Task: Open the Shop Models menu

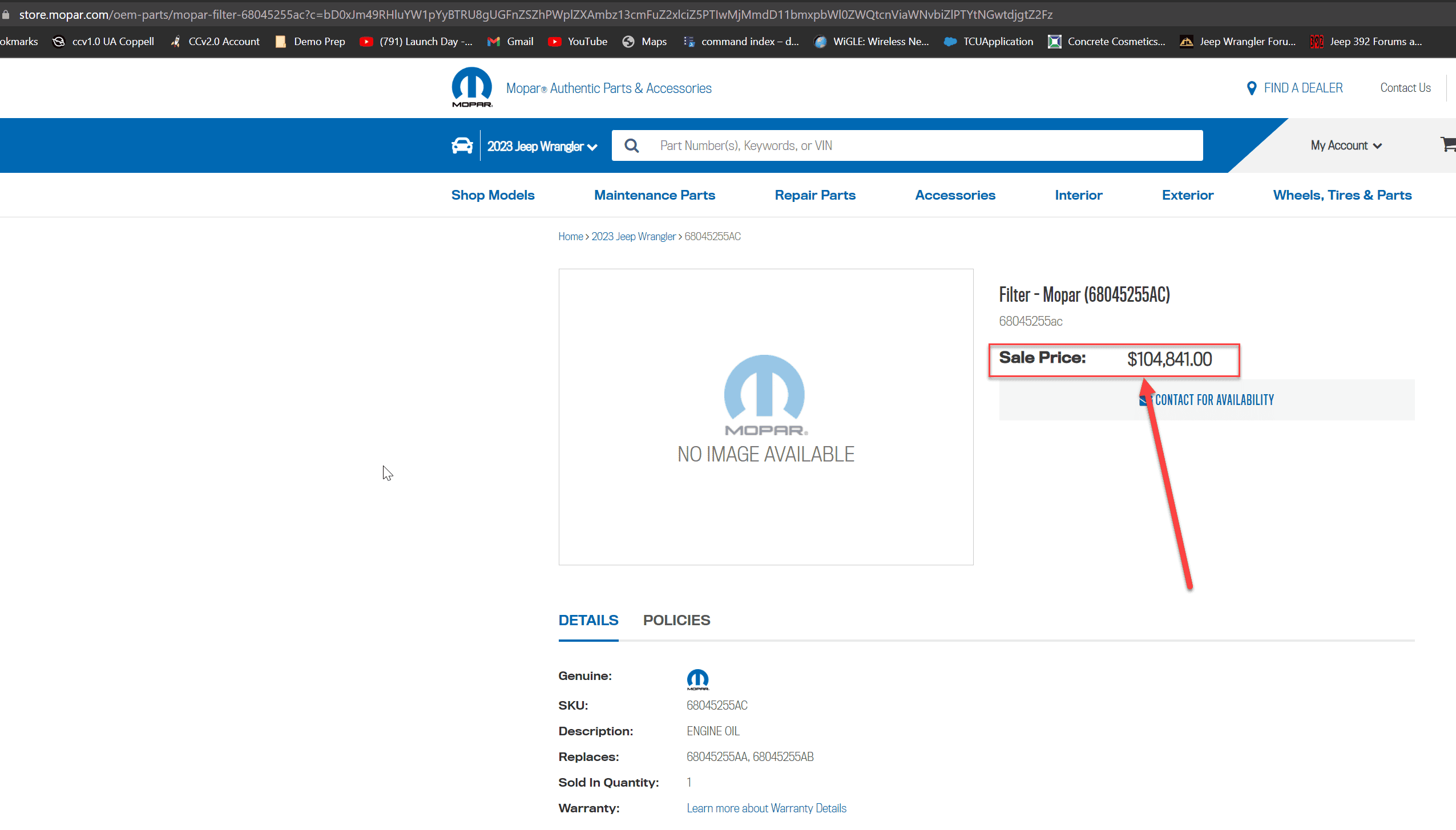Action: click(x=493, y=195)
